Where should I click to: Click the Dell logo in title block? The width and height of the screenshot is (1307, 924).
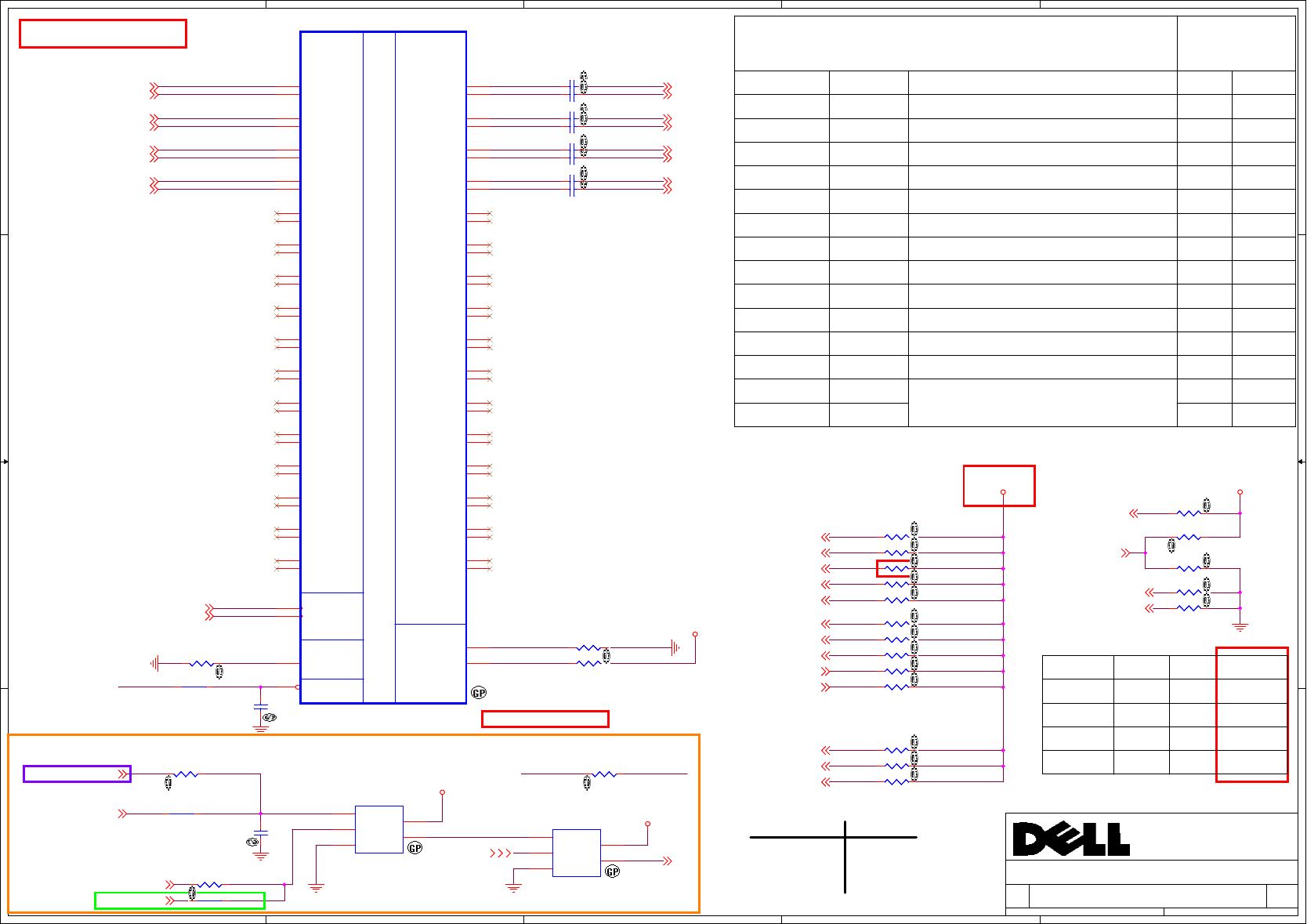click(x=1071, y=839)
